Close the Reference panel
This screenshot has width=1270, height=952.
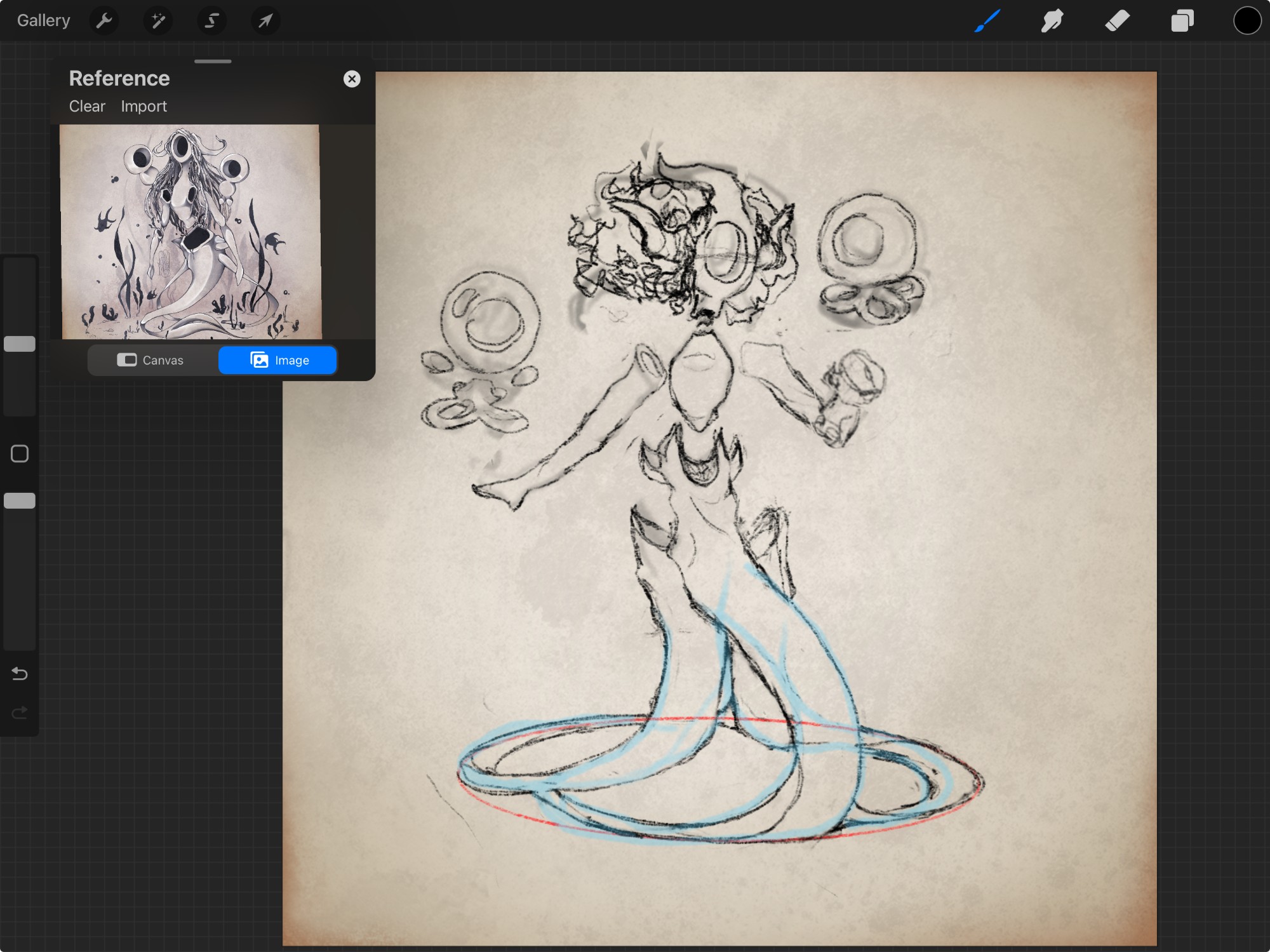pos(352,79)
